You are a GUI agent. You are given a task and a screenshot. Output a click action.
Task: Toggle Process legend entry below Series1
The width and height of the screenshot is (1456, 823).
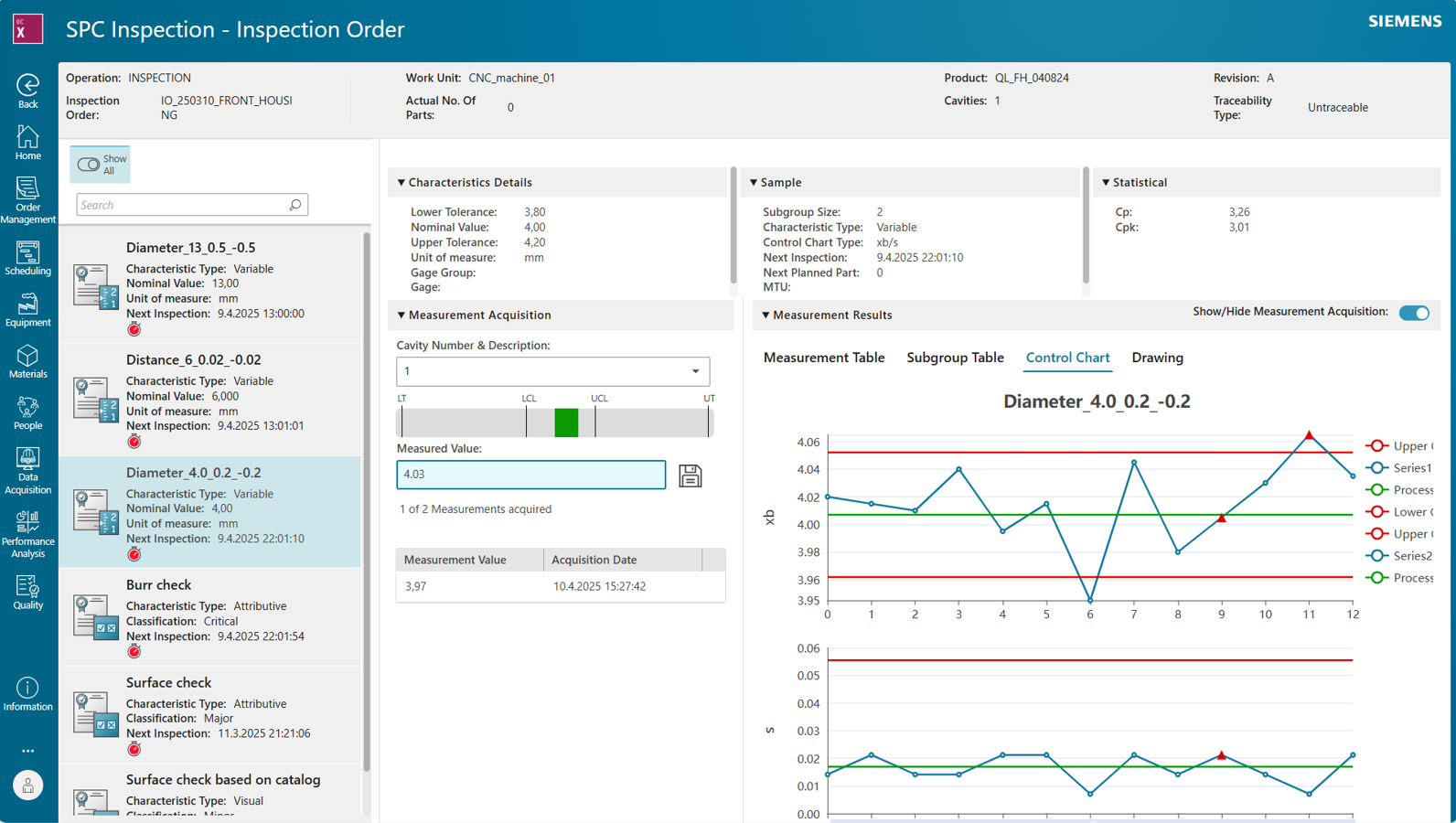[1400, 490]
